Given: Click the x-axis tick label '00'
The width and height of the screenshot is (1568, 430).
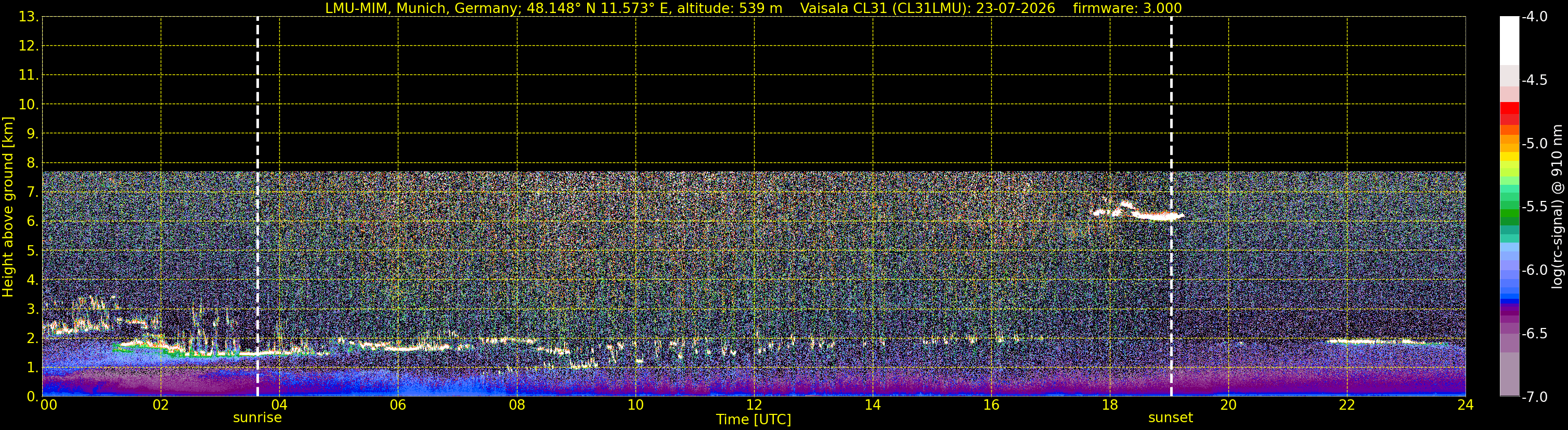Looking at the screenshot, I should (49, 406).
